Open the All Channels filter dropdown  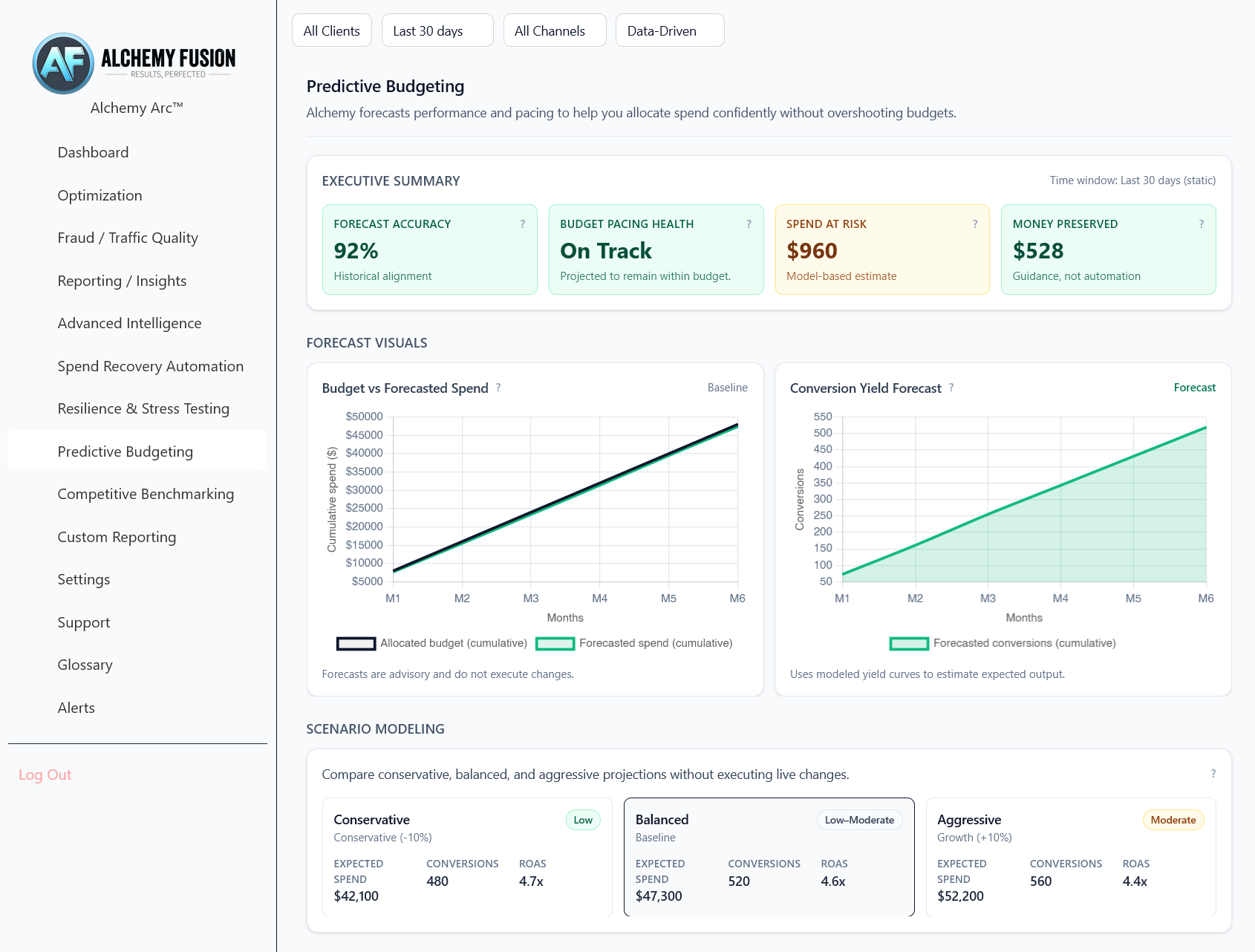coord(555,30)
